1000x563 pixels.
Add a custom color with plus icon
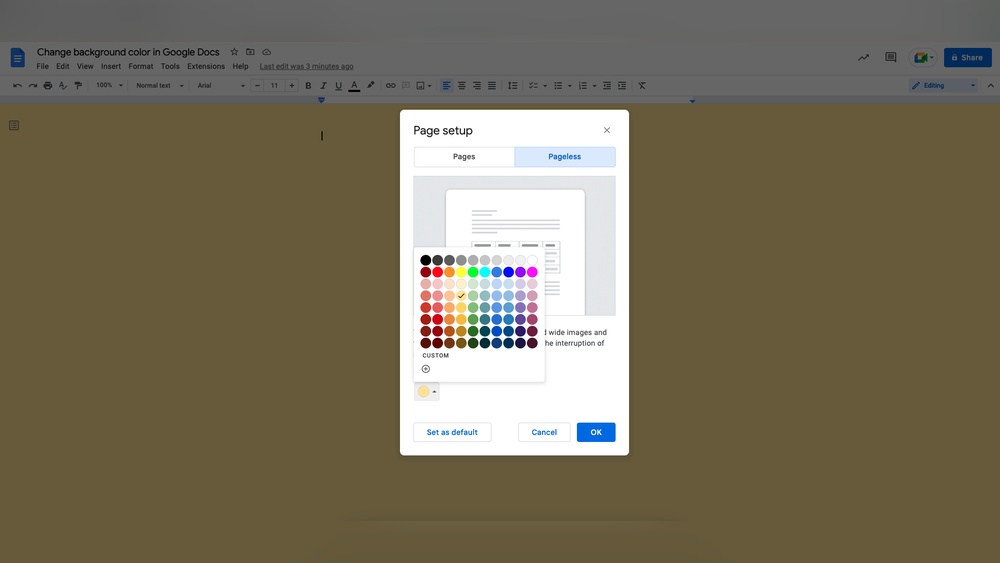pyautogui.click(x=426, y=369)
